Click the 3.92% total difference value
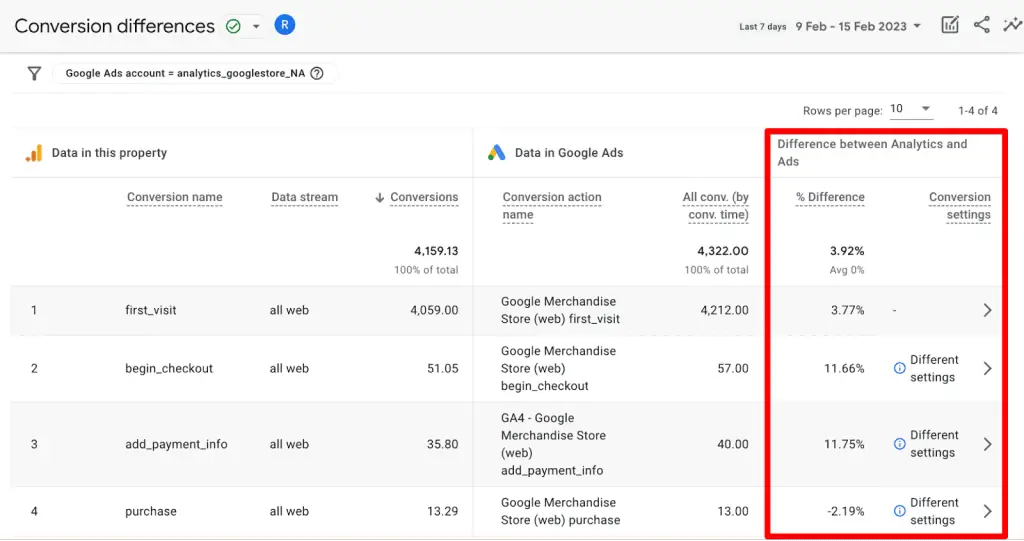This screenshot has height=541, width=1024. (x=847, y=251)
